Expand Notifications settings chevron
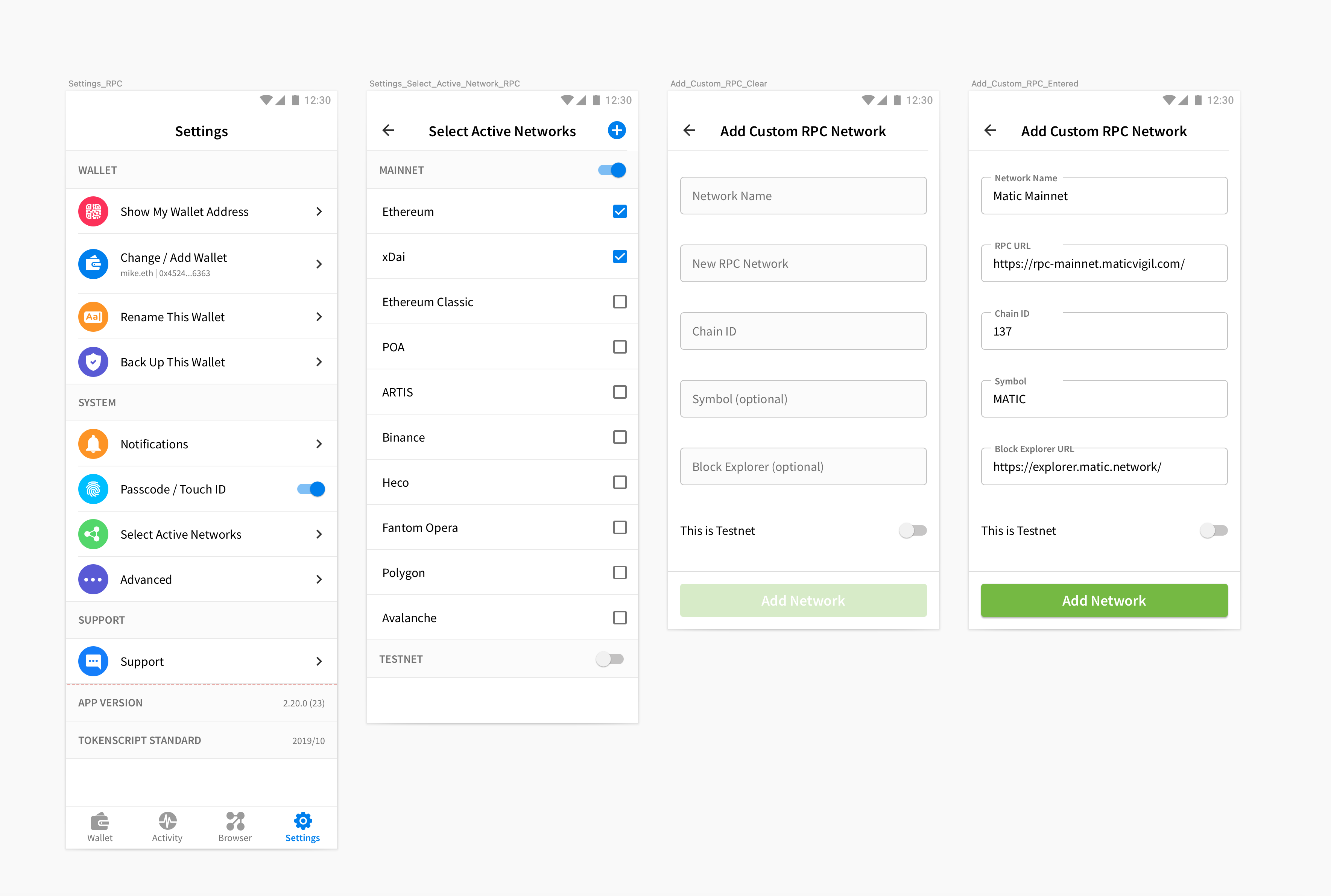 coord(319,444)
